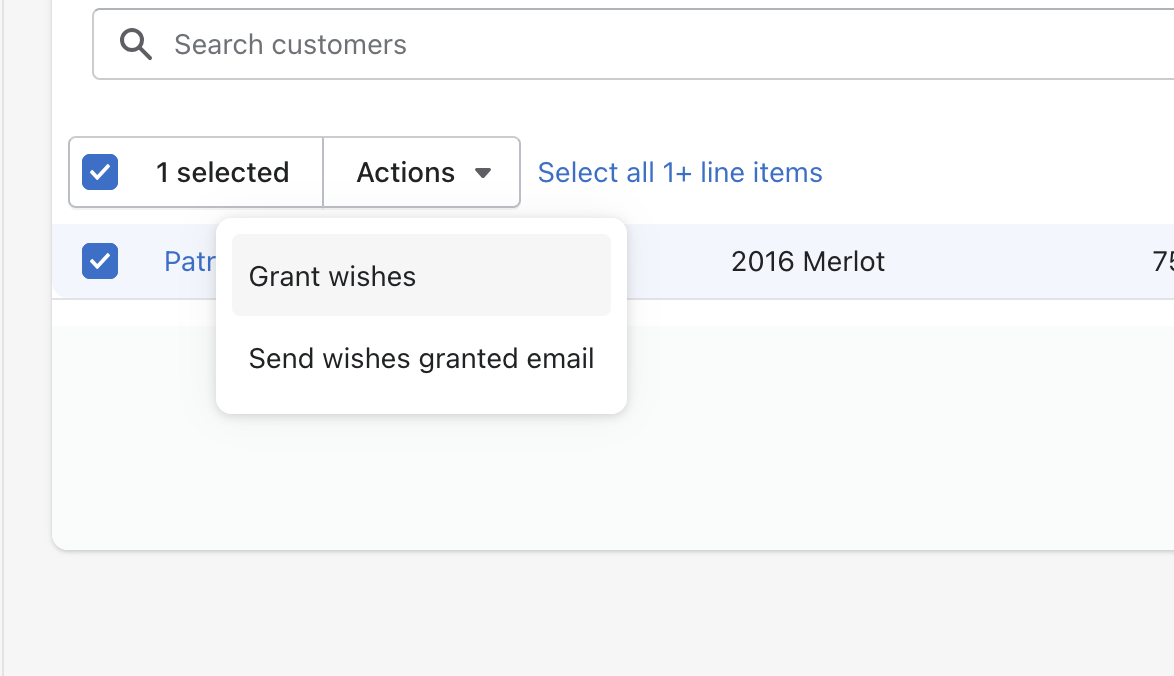Deselect the Patr… row checkbox
The height and width of the screenshot is (676, 1174).
point(100,261)
